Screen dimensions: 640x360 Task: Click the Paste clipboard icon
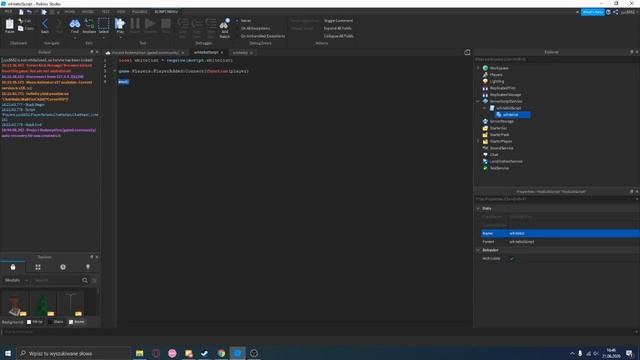click(10, 25)
